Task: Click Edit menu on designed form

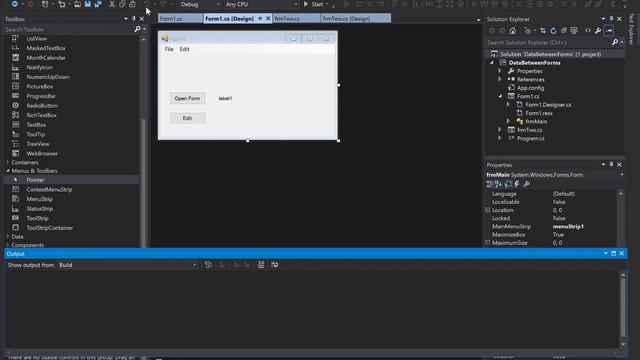Action: pos(184,49)
